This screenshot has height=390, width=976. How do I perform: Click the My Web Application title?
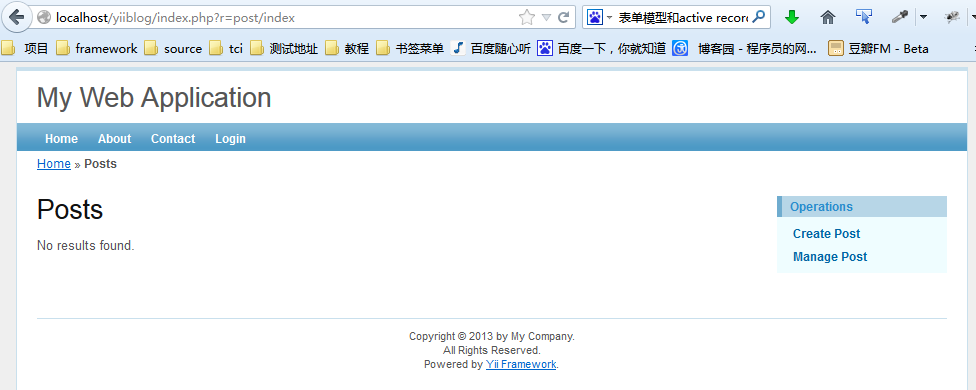tap(154, 98)
